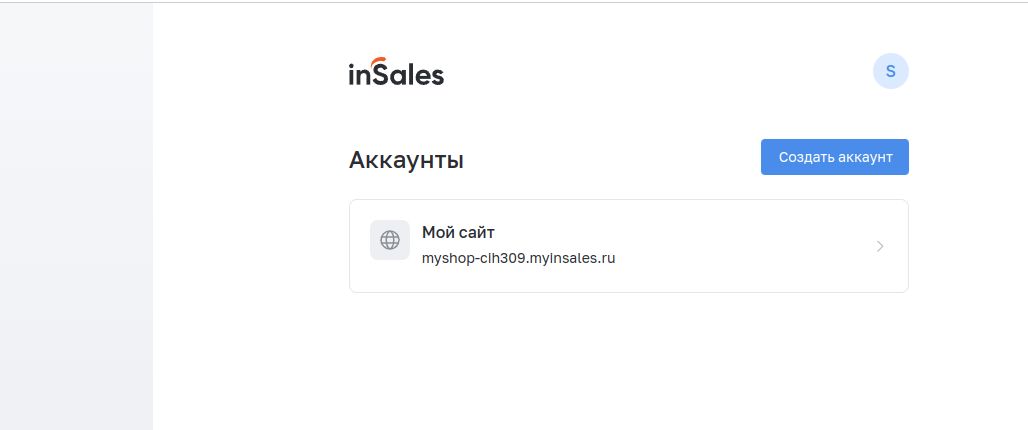Click the inSales logo
This screenshot has height=430, width=1028.
(x=396, y=71)
